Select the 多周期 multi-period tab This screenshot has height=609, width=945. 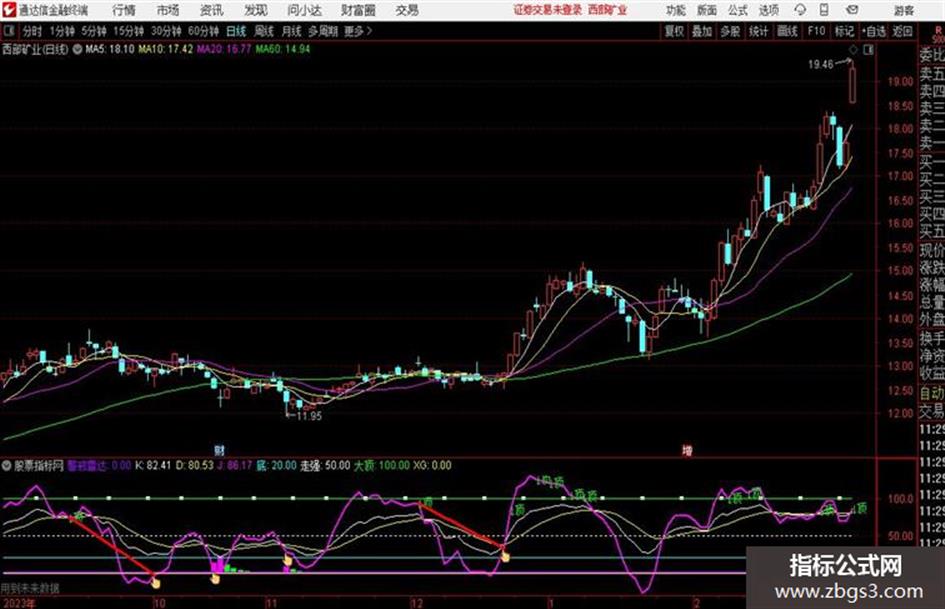click(323, 31)
